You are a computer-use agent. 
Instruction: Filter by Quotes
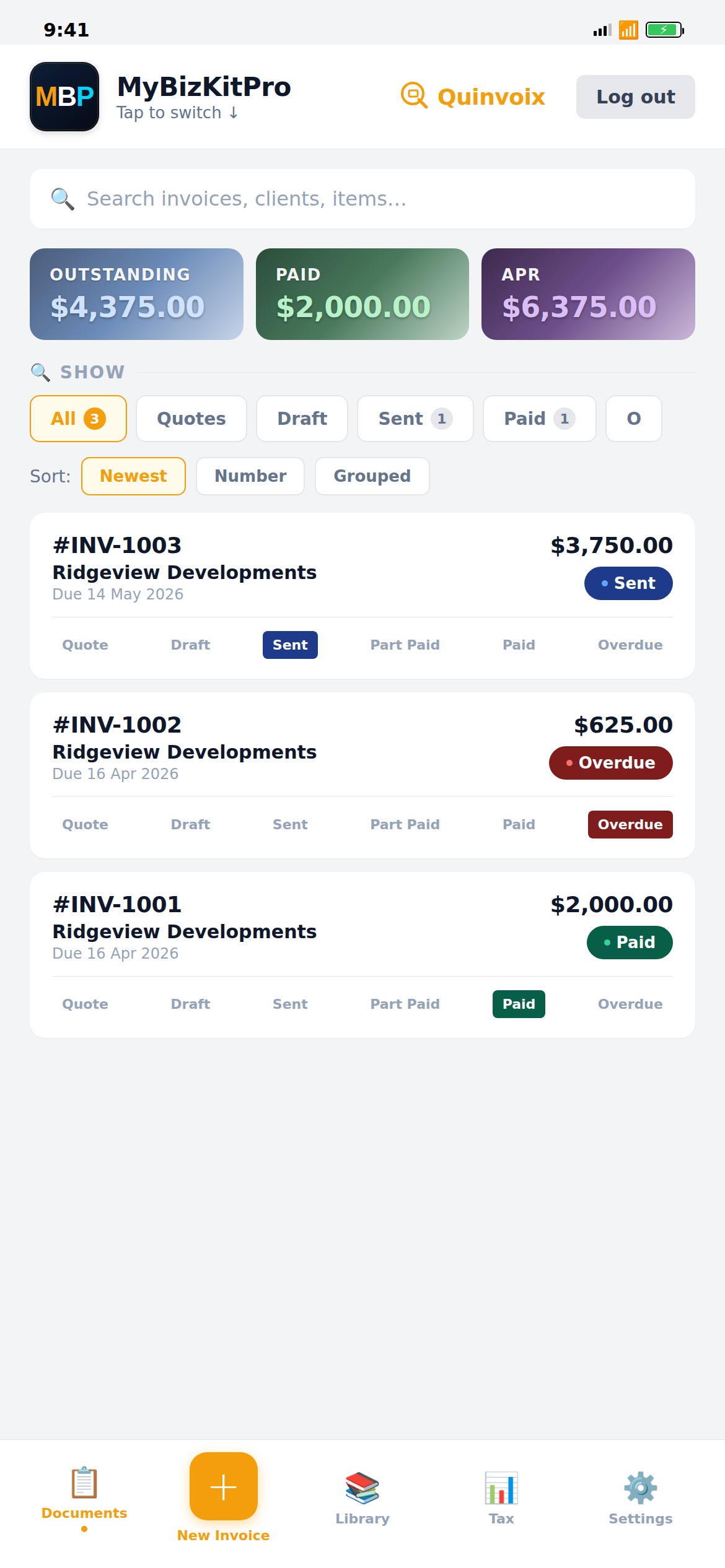[x=191, y=419]
